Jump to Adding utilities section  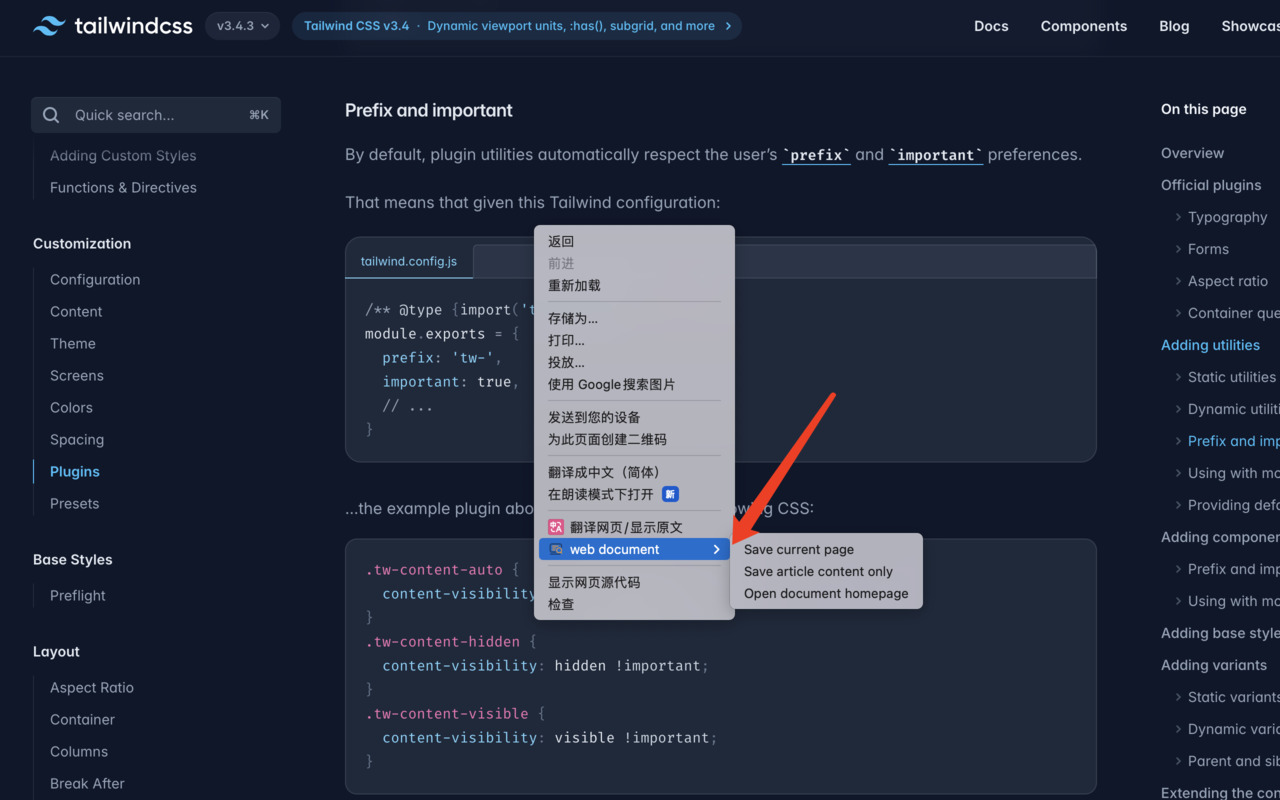1210,345
